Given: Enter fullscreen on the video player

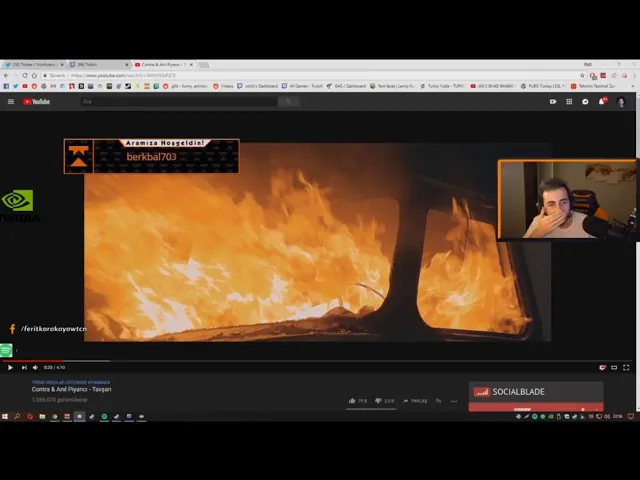Looking at the screenshot, I should (626, 367).
